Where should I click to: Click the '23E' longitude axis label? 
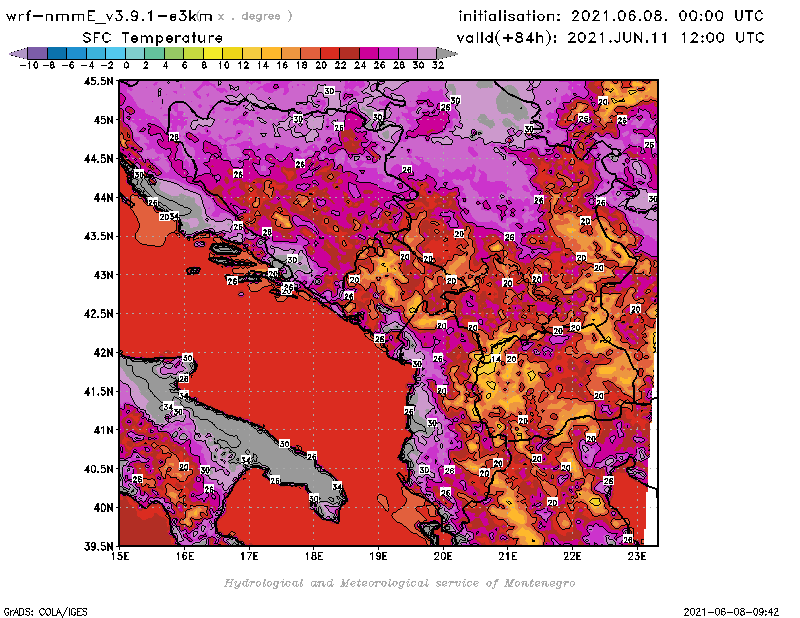pyautogui.click(x=637, y=556)
